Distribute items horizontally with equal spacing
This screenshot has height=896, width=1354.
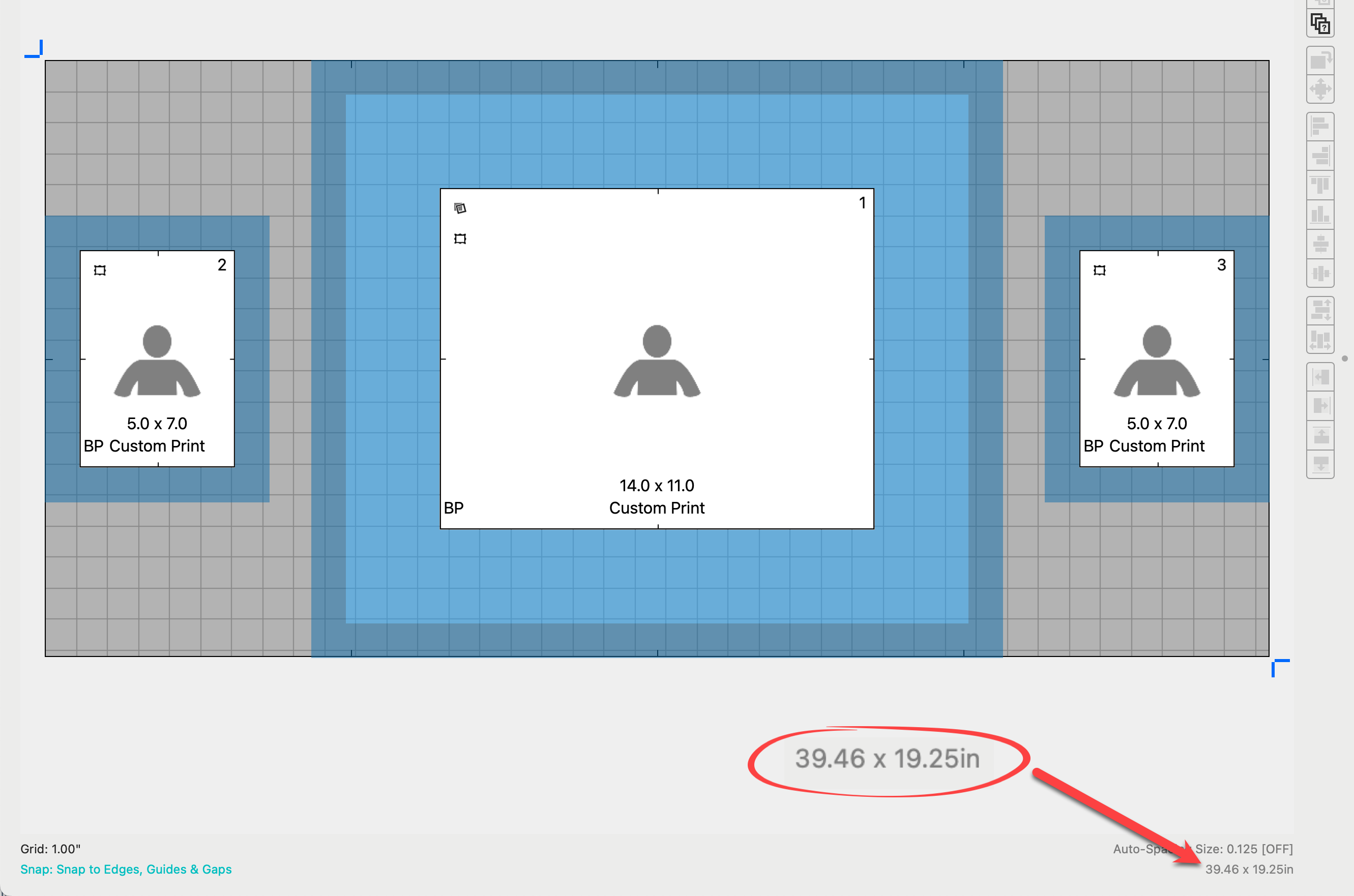[1320, 340]
